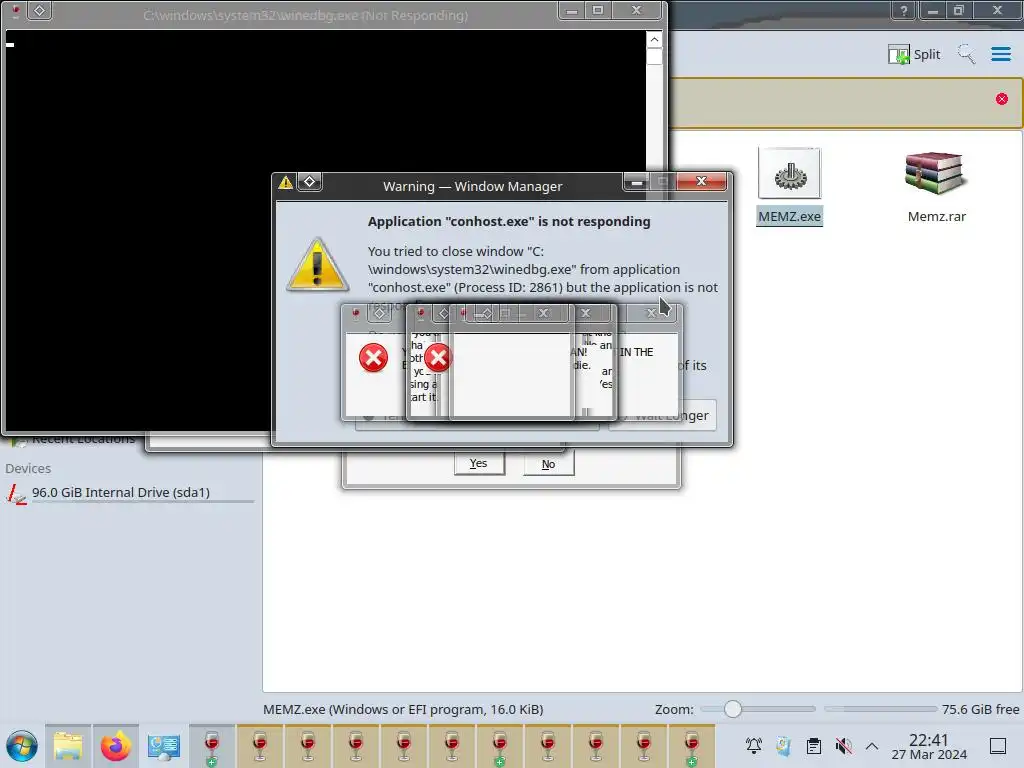The width and height of the screenshot is (1024, 768).
Task: Click the Yes button in the wine dialog
Action: click(x=479, y=464)
